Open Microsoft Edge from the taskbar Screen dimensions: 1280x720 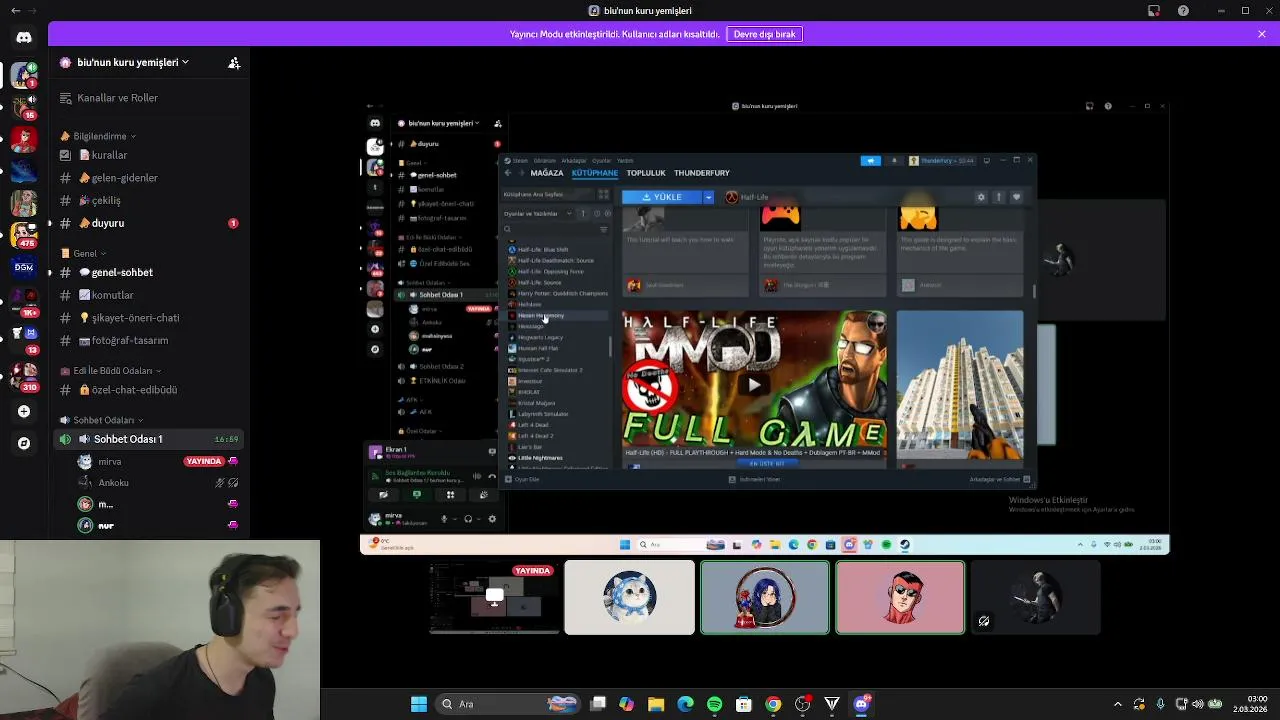point(685,704)
